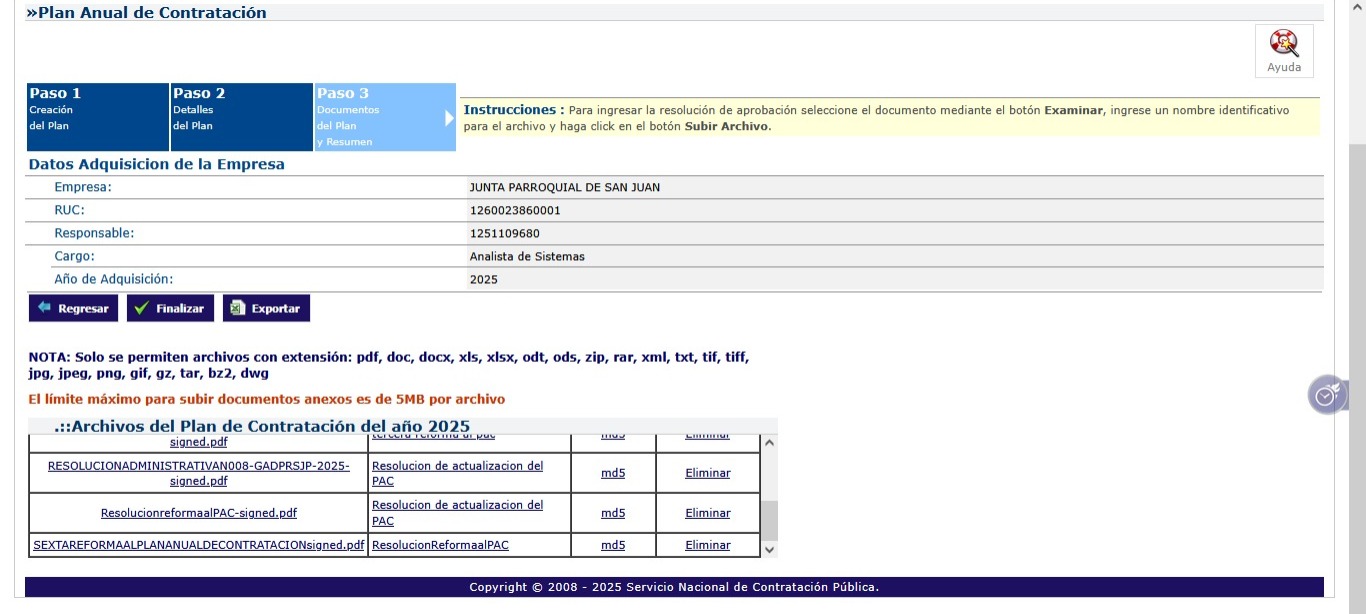Click Eliminar for ResolucionreformaalPAC-signed.pdf

pyautogui.click(x=707, y=513)
